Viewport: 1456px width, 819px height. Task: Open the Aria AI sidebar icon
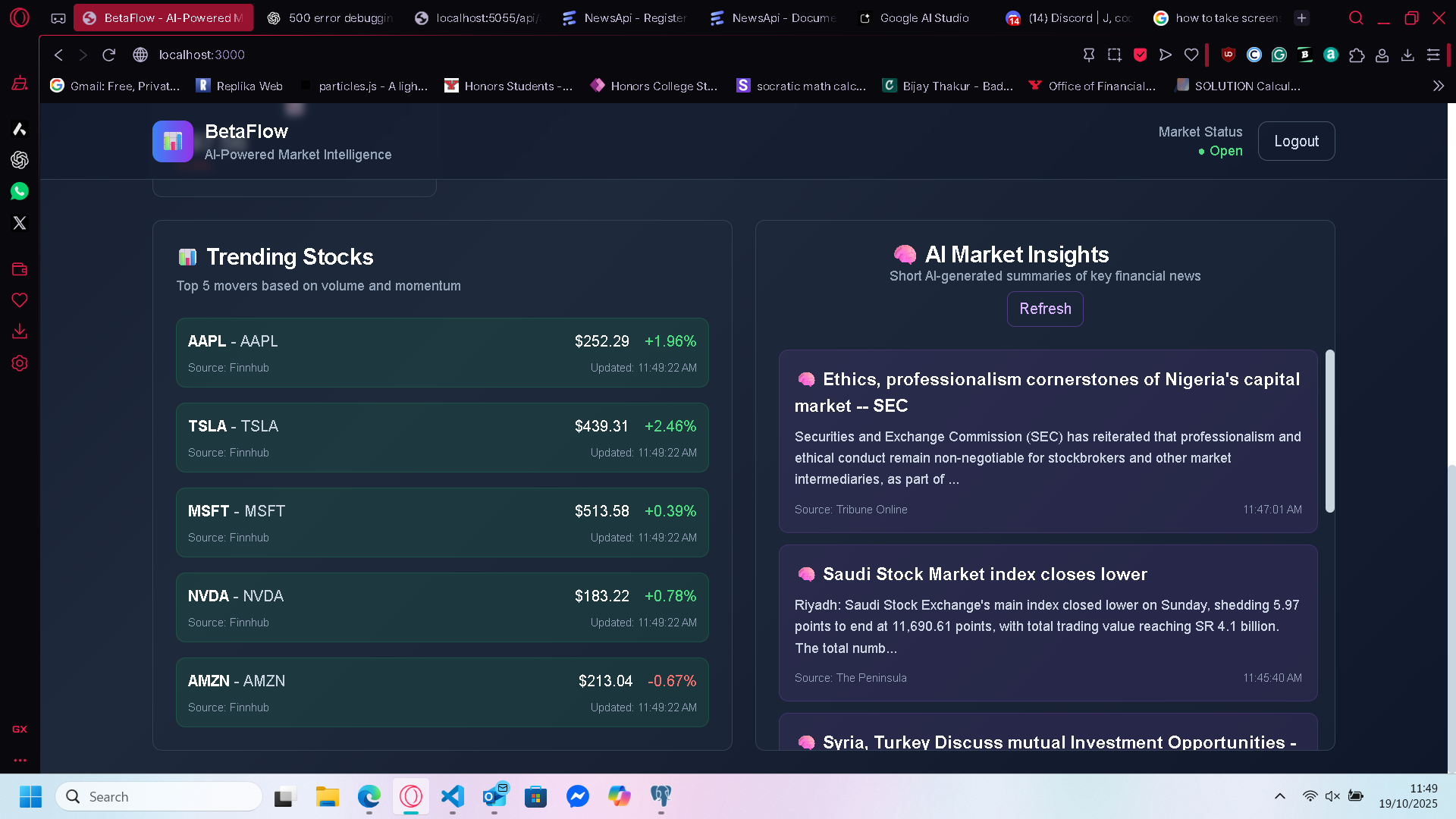tap(20, 129)
